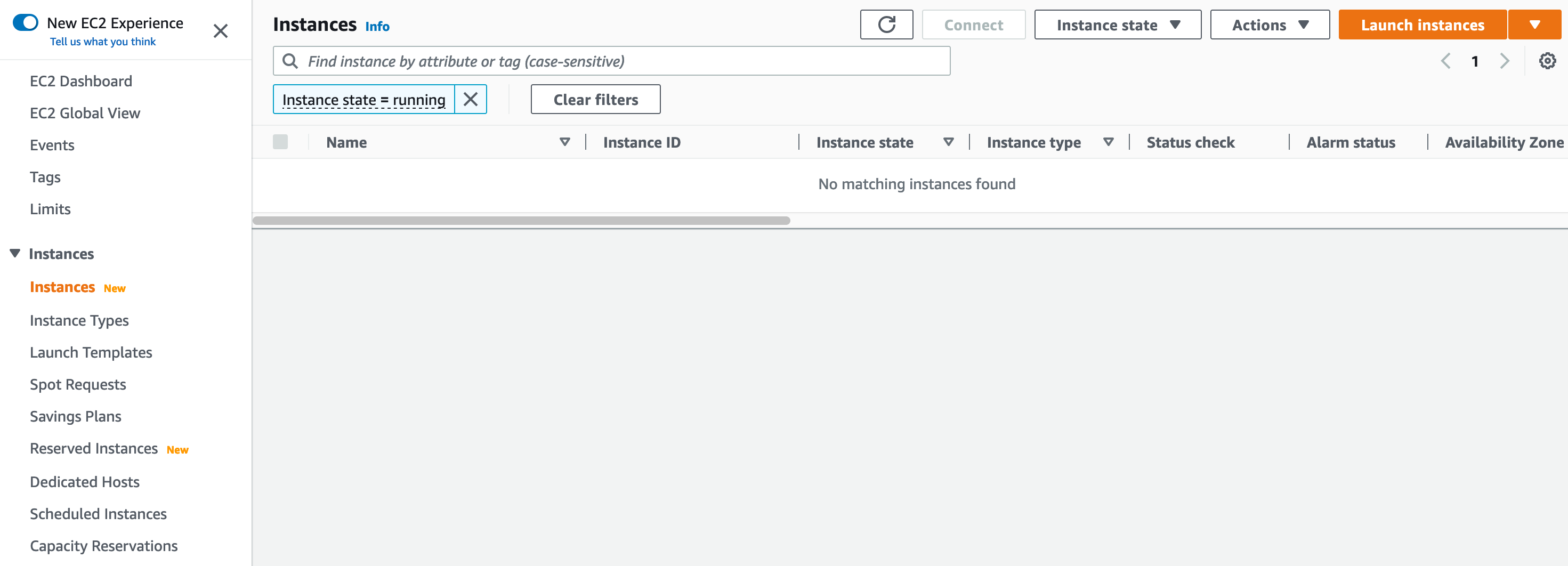Image resolution: width=1568 pixels, height=566 pixels.
Task: Open Capacity Reservations
Action: click(x=103, y=546)
